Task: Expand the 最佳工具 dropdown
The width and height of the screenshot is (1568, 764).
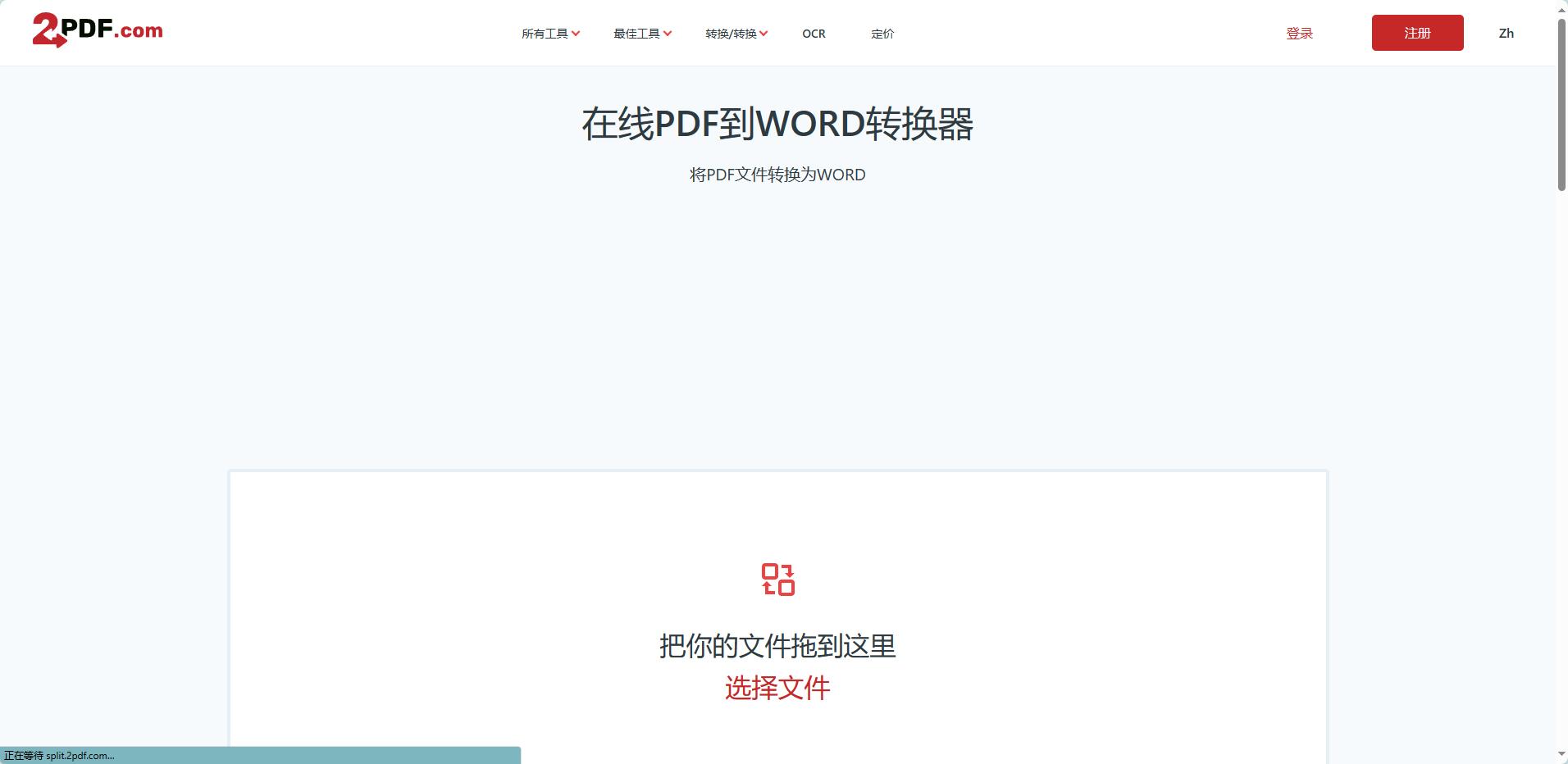Action: 641,34
